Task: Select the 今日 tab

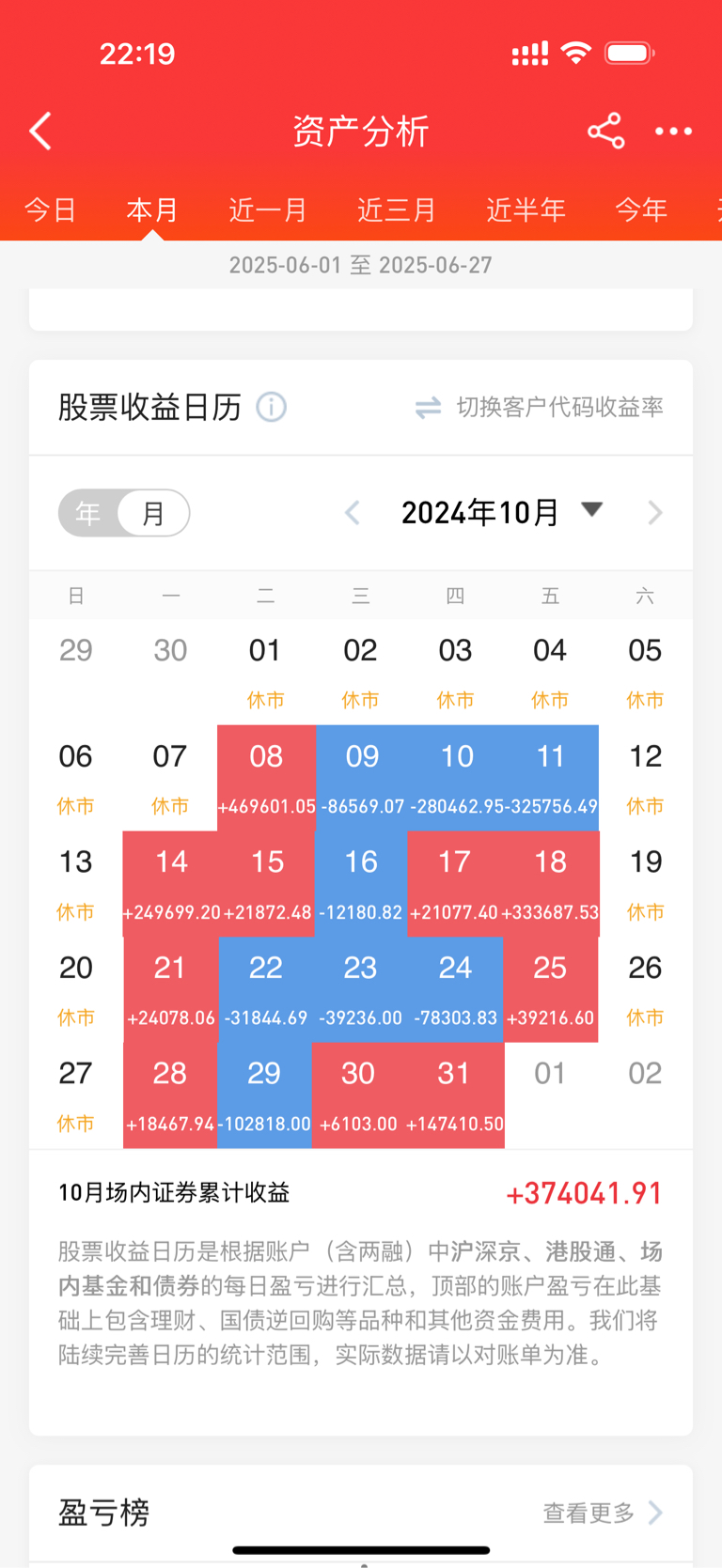Action: [x=50, y=210]
